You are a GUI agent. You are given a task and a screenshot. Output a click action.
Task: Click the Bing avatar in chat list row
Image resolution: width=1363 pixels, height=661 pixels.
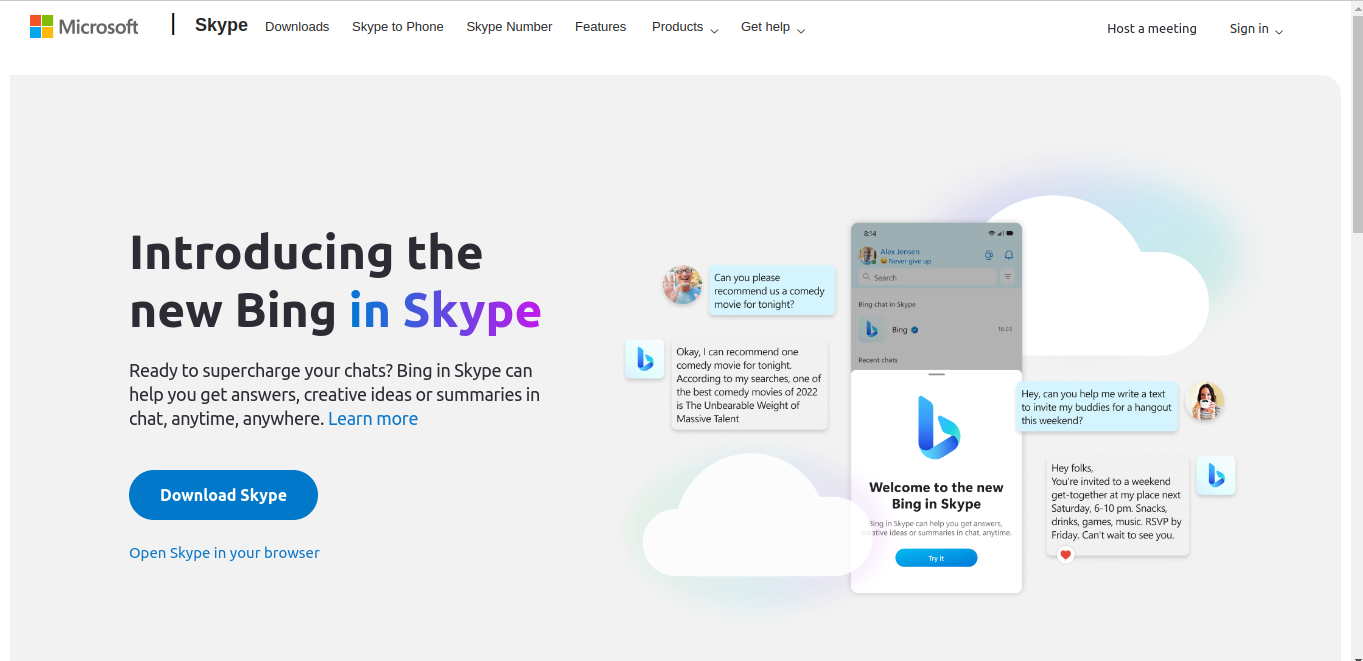click(871, 329)
